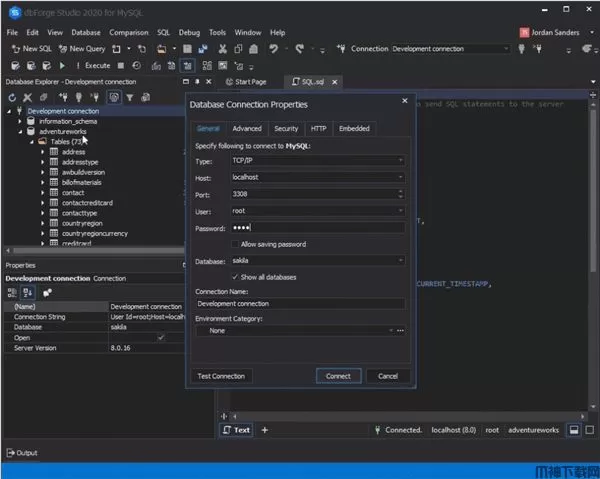Collapse the adventureworks database node

tap(20, 131)
